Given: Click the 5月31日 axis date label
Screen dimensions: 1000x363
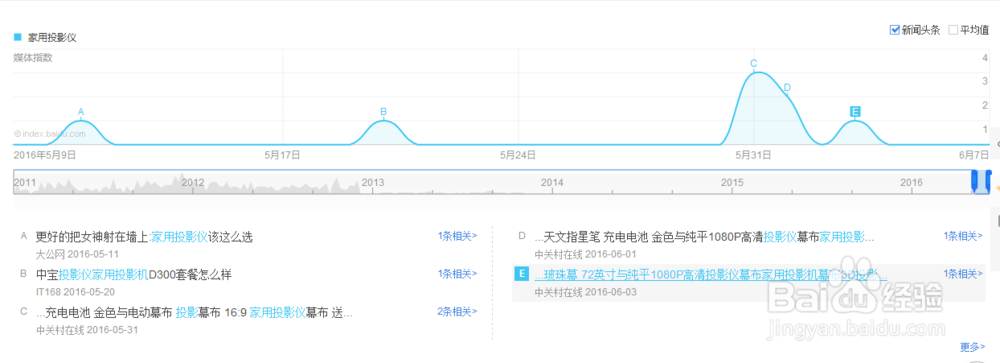Looking at the screenshot, I should (753, 154).
